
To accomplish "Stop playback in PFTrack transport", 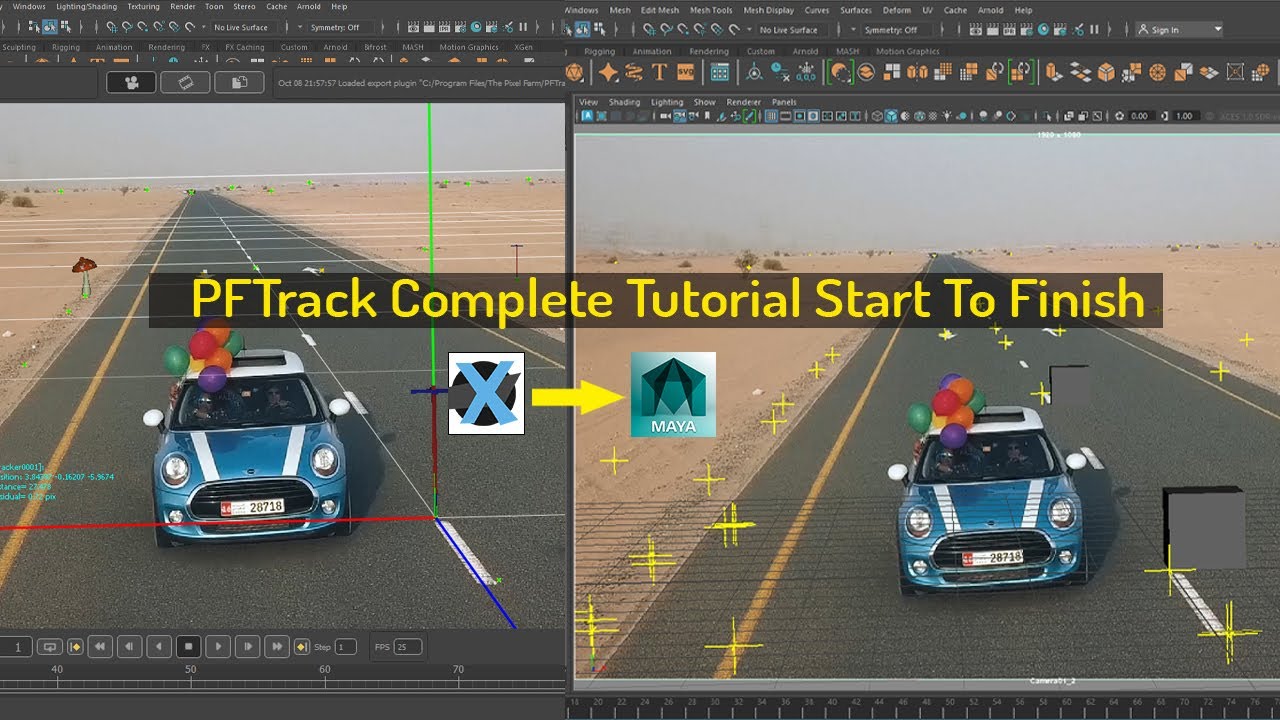I will (x=187, y=647).
